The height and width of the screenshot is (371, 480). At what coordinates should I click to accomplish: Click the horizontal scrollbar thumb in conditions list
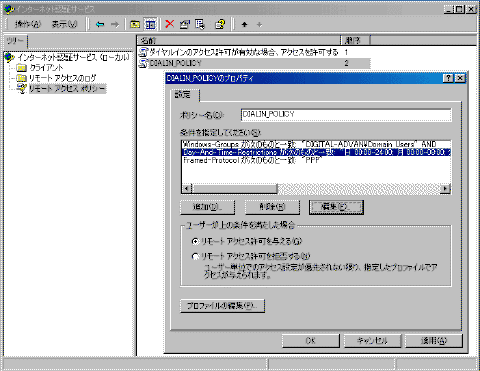234,189
